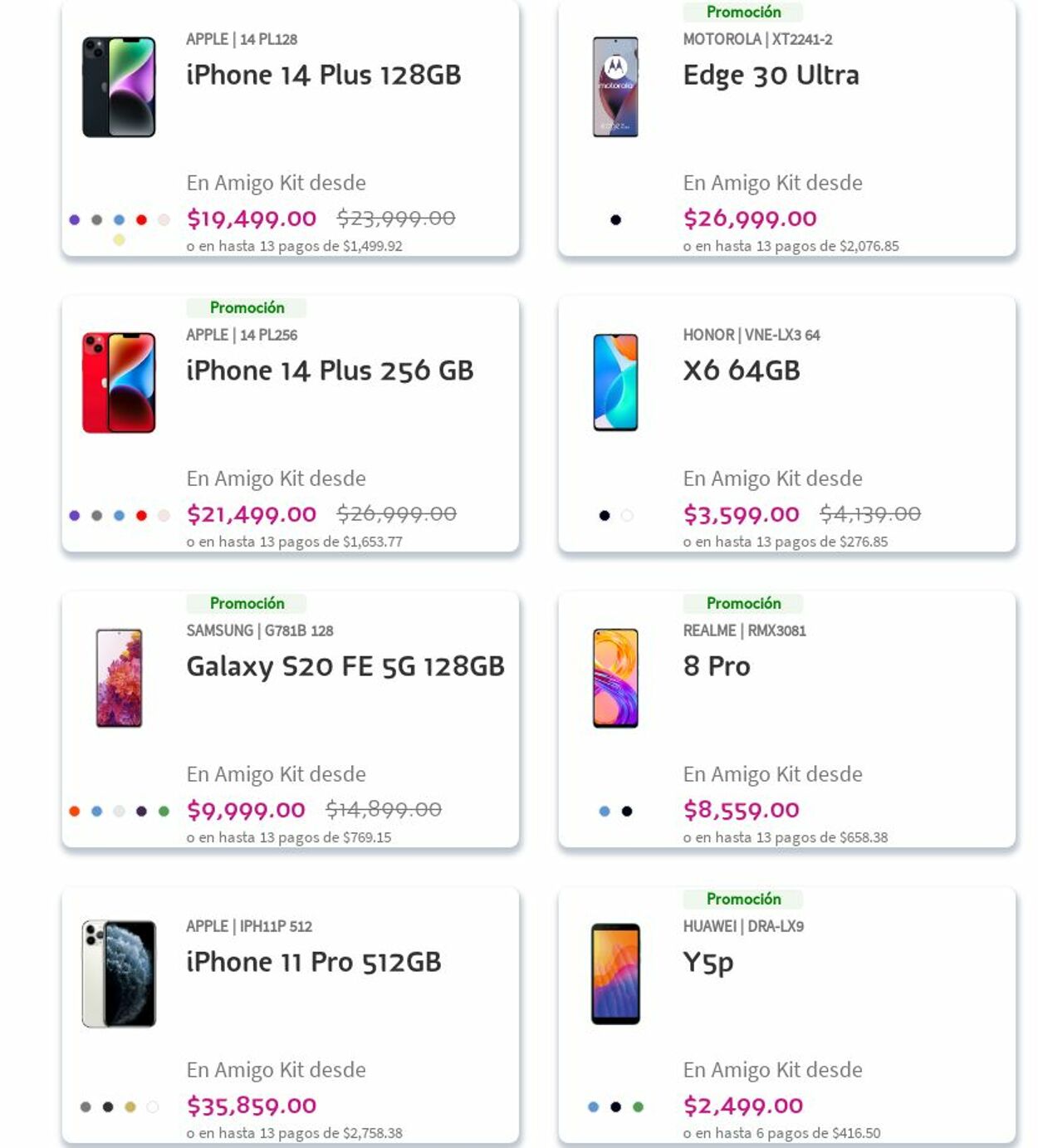Click the X6 64GB product title
Viewport: 1038px width, 1148px height.
741,370
